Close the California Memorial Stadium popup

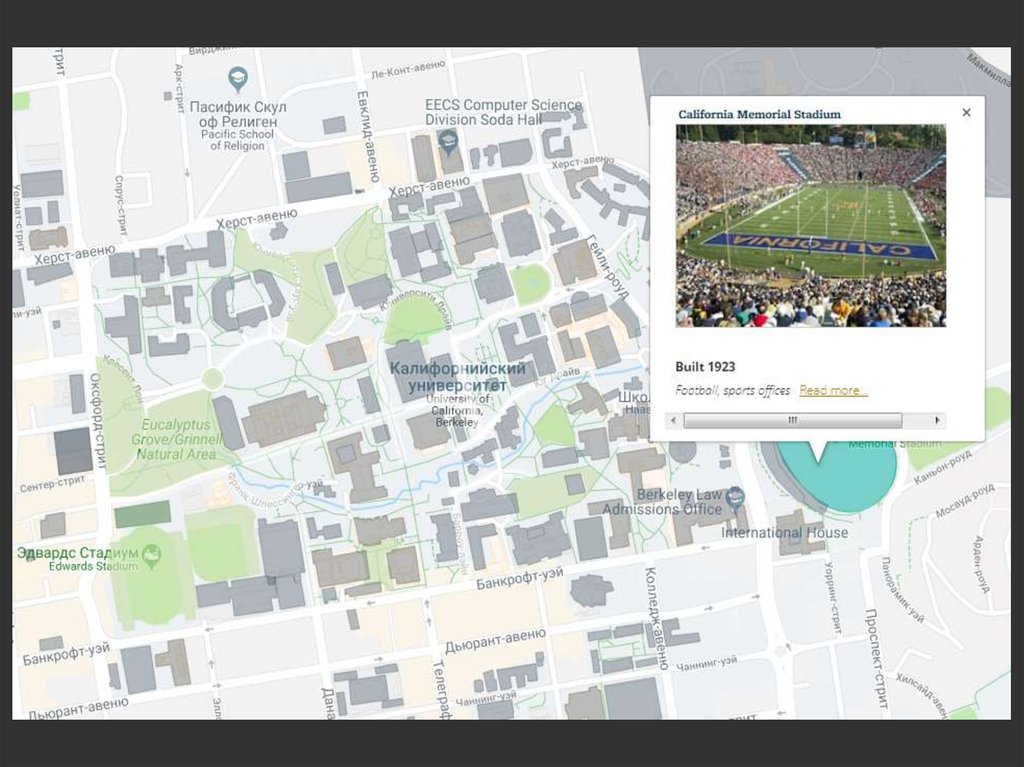[x=966, y=113]
